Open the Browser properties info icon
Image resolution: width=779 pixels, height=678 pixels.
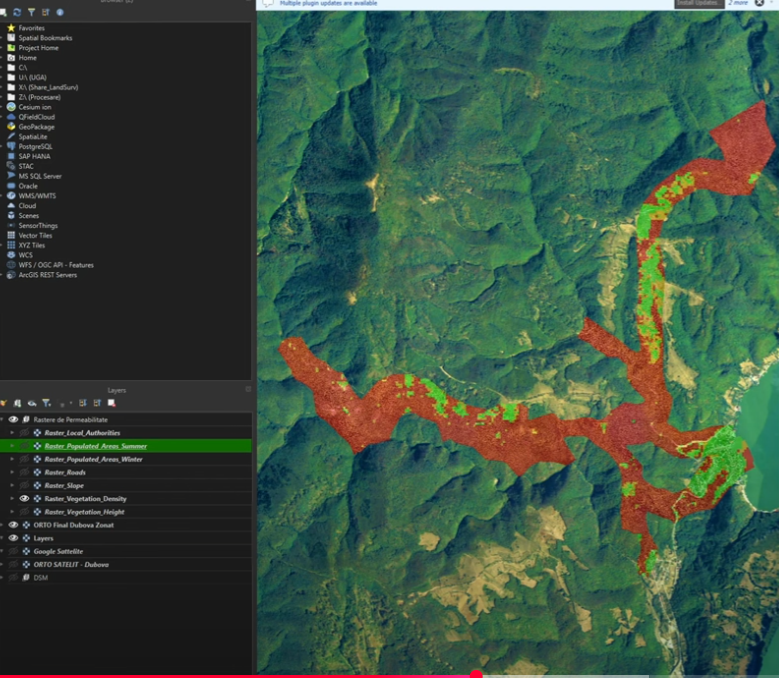pyautogui.click(x=59, y=12)
